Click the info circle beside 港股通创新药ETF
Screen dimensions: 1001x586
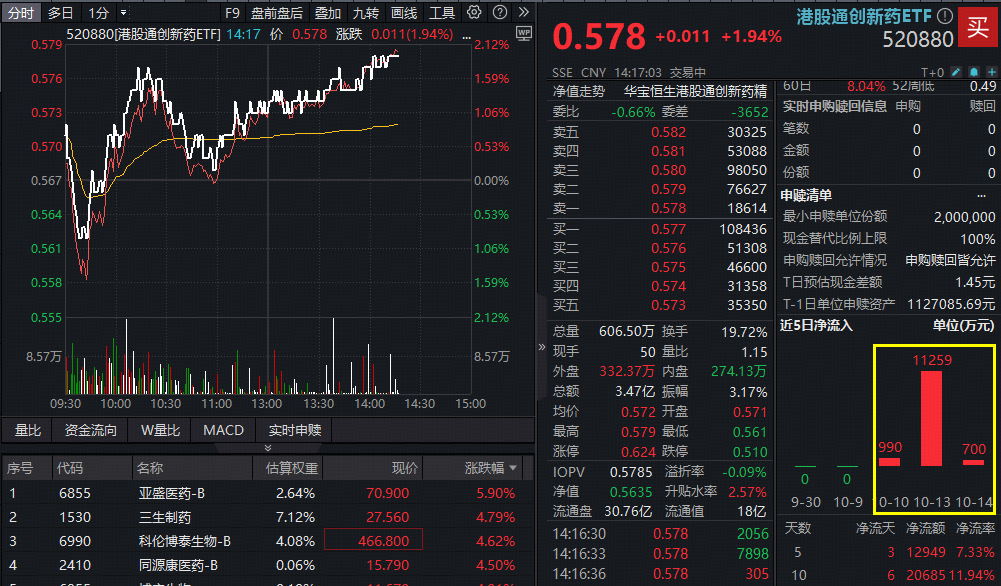pos(945,15)
